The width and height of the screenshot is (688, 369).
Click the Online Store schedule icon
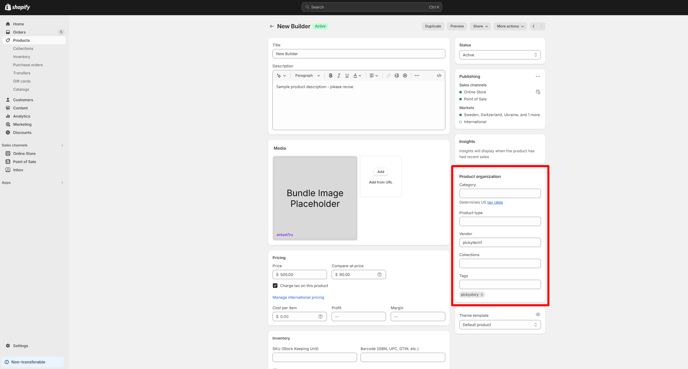pos(538,92)
